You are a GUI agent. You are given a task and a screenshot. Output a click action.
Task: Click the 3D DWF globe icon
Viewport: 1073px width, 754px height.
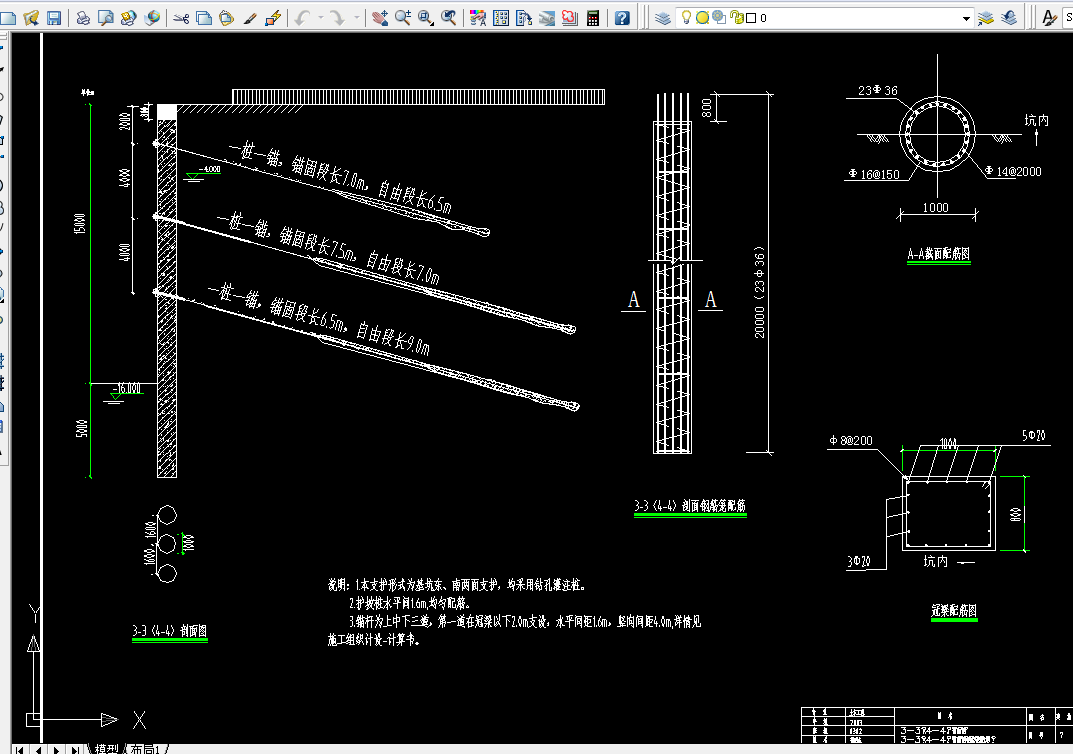(152, 18)
